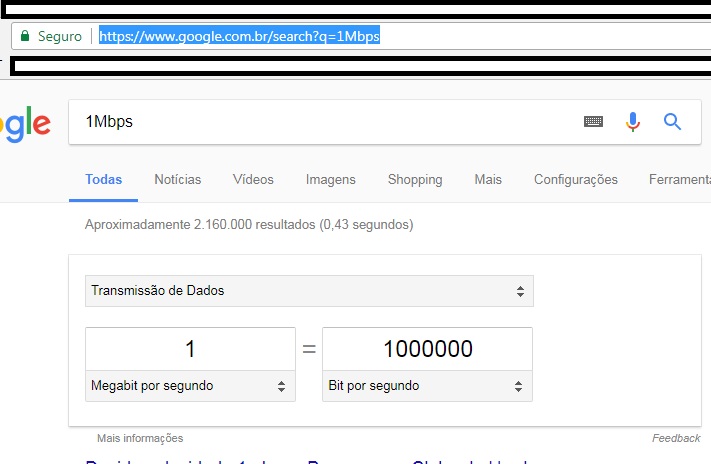Open the Vídeos tab
This screenshot has width=711, height=464.
253,180
